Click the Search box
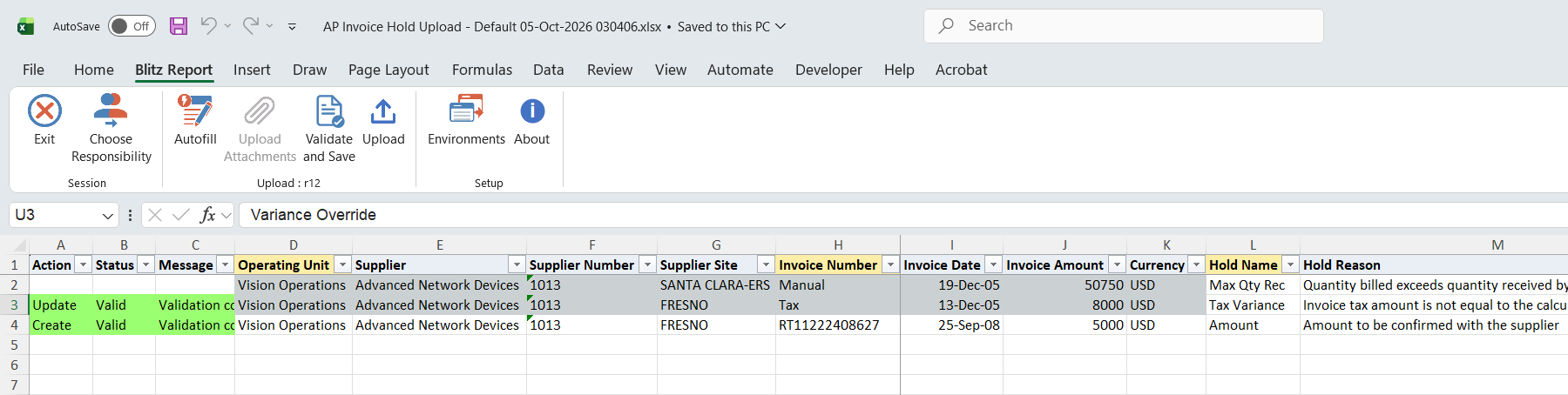 point(1124,26)
